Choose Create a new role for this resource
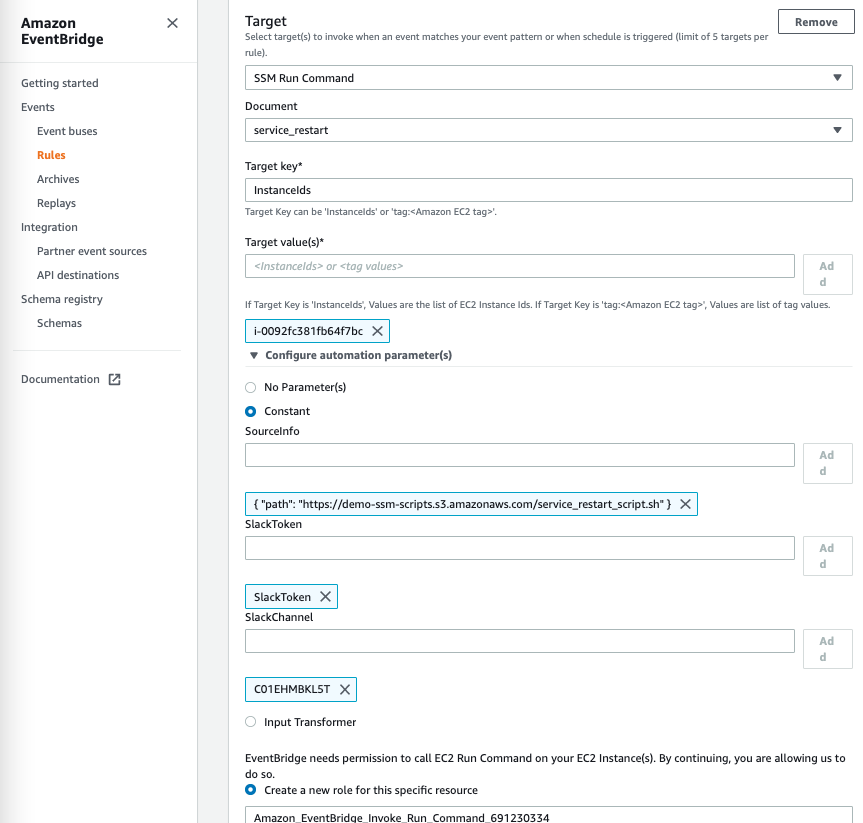Image resolution: width=863 pixels, height=823 pixels. [250, 789]
